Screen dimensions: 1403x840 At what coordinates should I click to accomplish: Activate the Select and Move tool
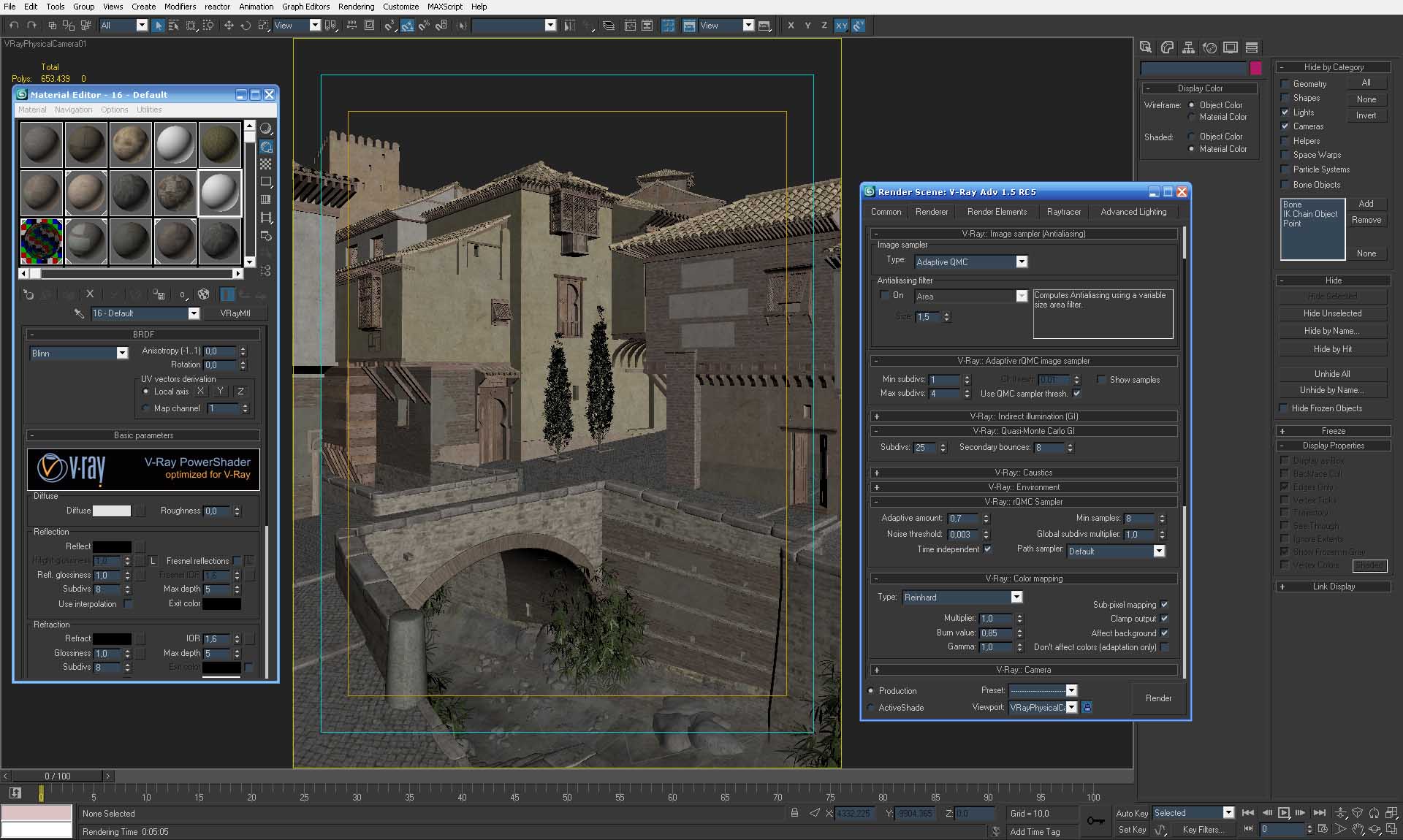[x=229, y=26]
